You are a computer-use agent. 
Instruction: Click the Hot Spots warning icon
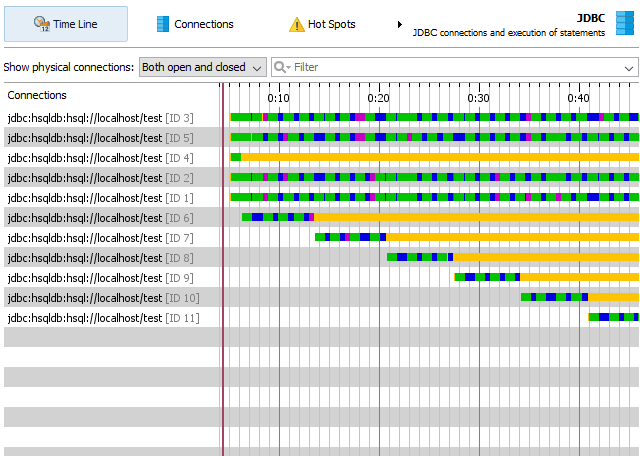[x=296, y=24]
